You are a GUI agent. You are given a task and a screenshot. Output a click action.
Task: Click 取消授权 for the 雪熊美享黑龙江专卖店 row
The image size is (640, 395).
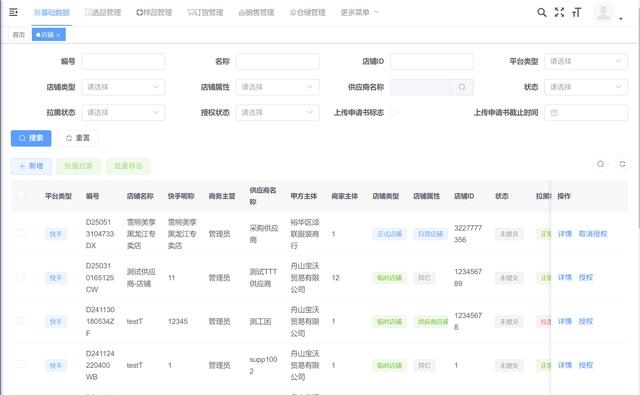pyautogui.click(x=593, y=234)
